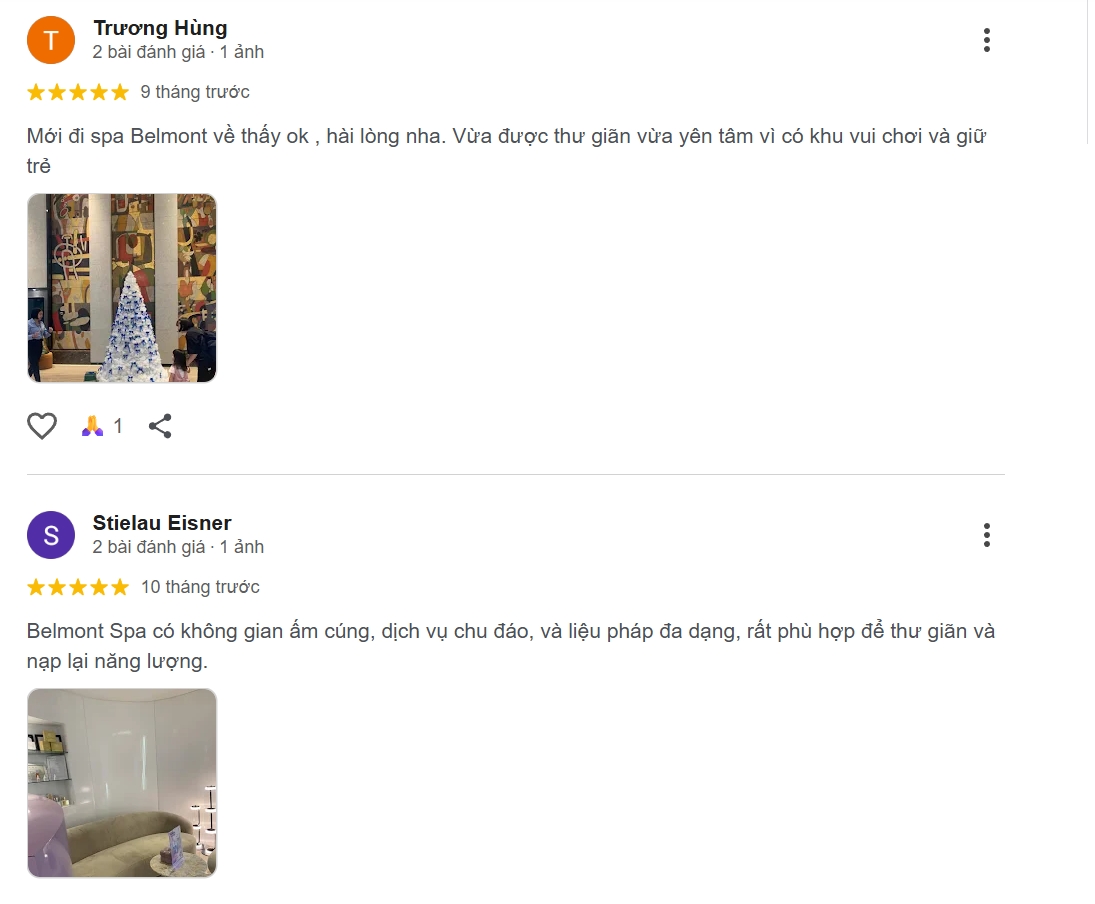Viewport: 1095px width, 904px height.
Task: Open Trương Hùng's reviewer profile name
Action: [x=160, y=28]
